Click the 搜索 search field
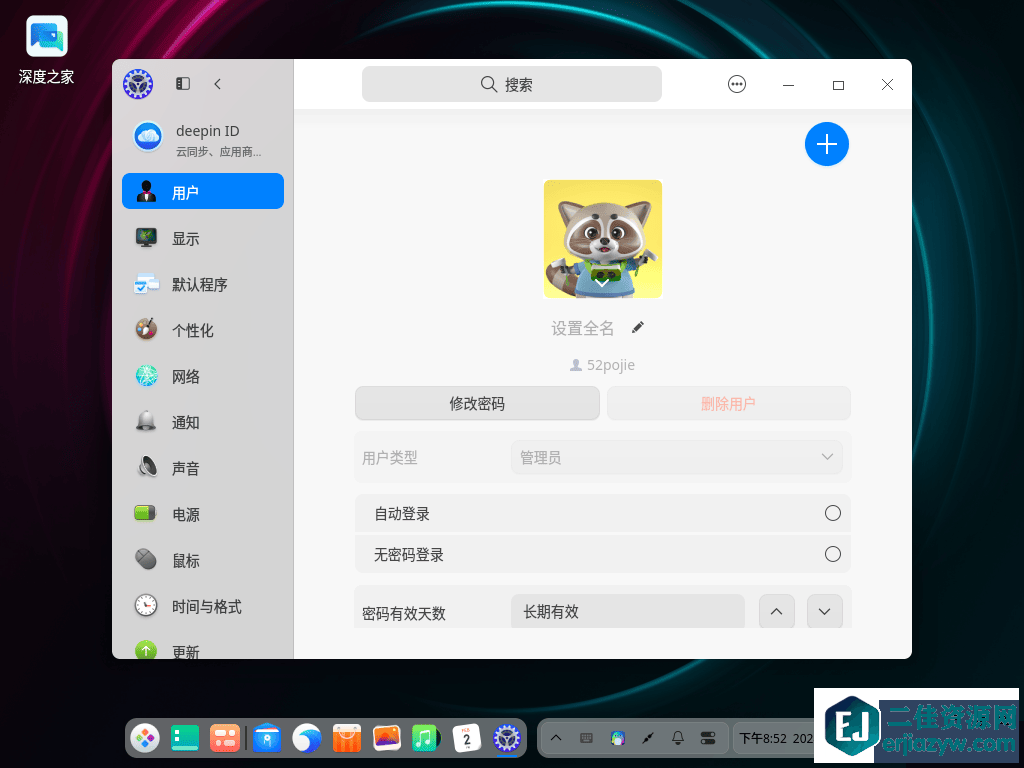The width and height of the screenshot is (1024, 768). tap(511, 85)
